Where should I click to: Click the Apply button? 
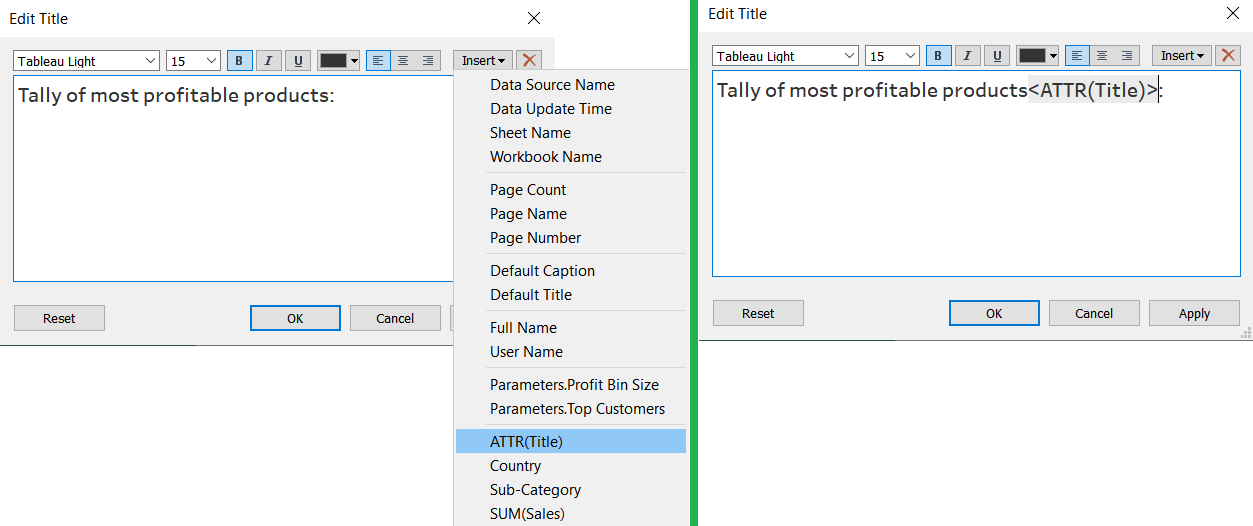(x=1194, y=313)
